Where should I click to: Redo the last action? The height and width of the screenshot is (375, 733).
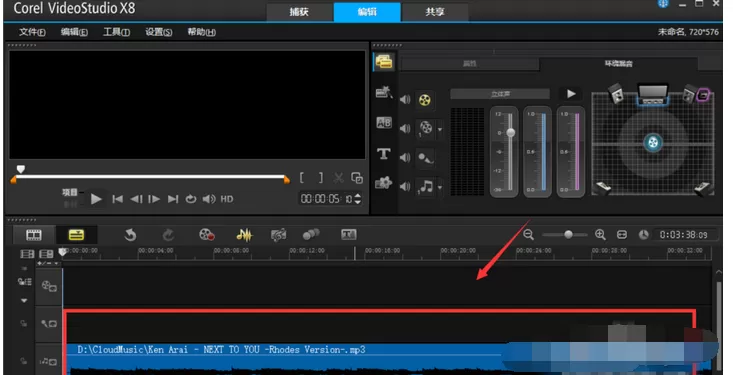click(x=168, y=235)
